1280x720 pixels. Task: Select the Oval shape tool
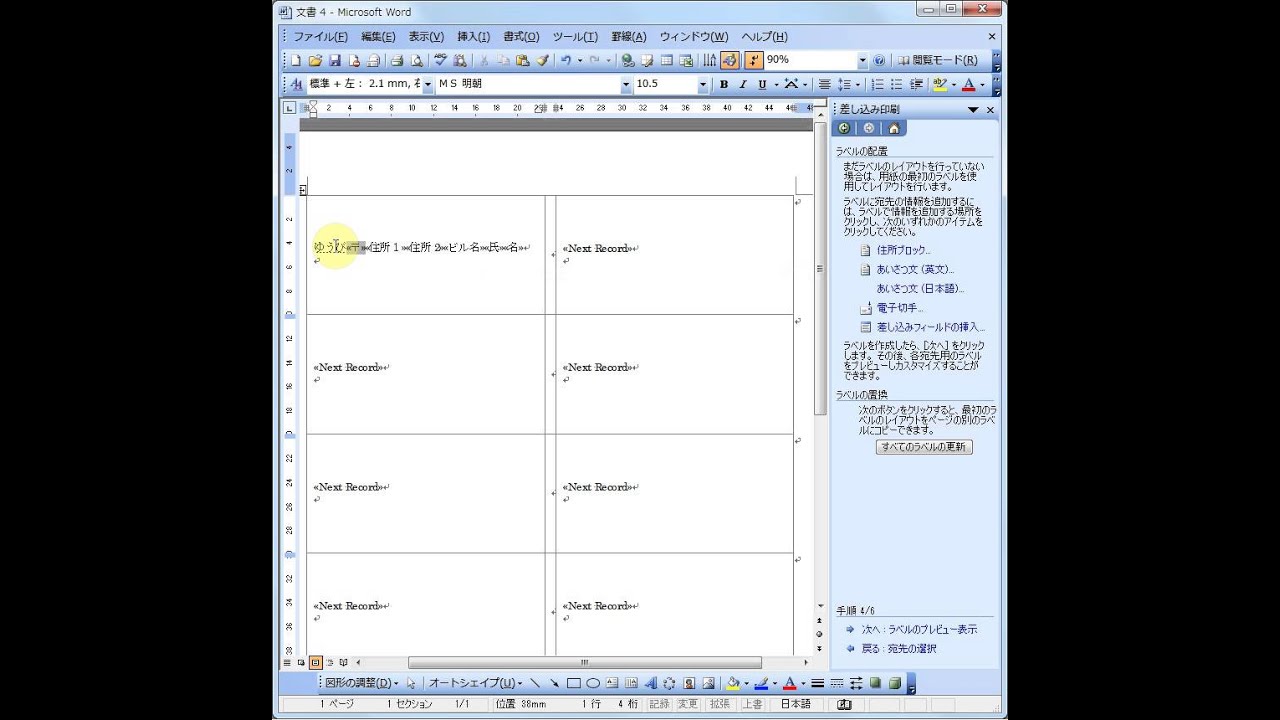[592, 683]
